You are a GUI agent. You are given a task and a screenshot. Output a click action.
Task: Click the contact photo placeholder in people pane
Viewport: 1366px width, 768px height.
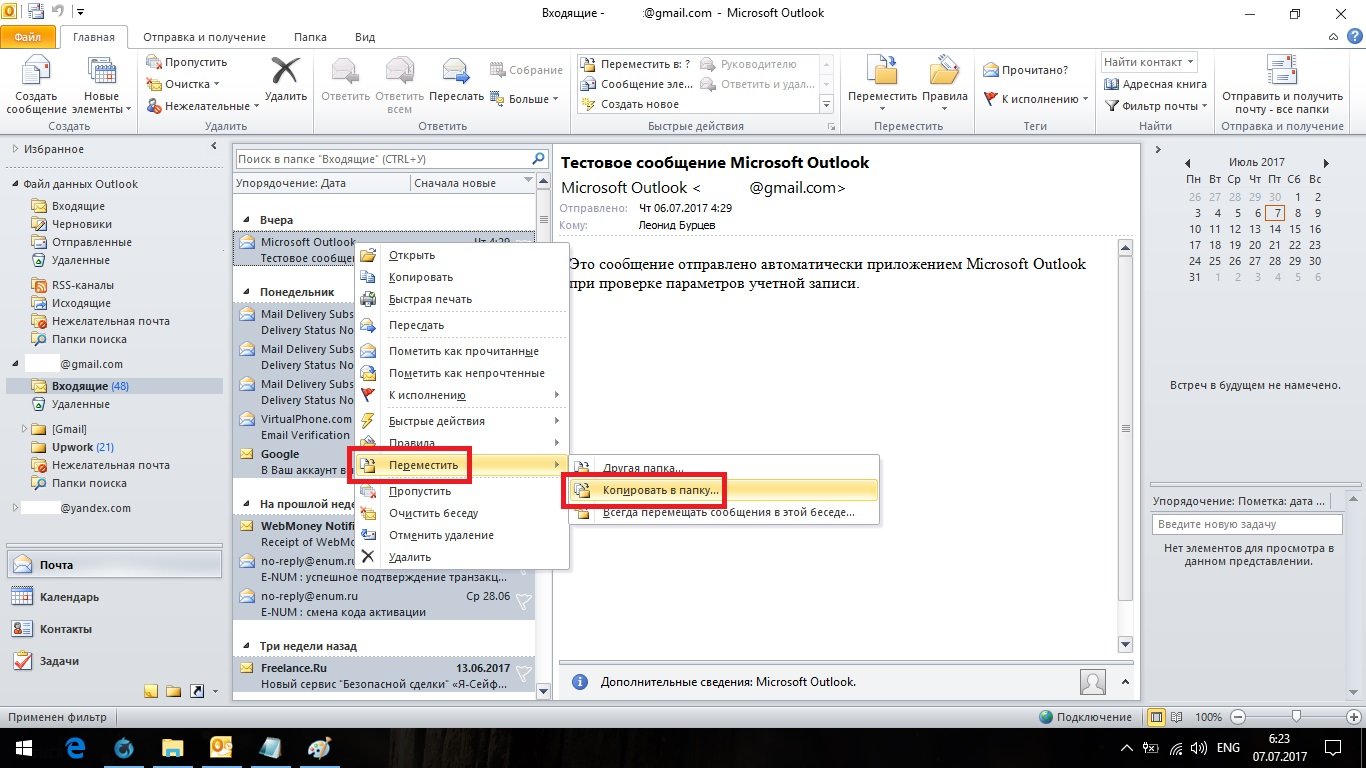coord(1093,682)
